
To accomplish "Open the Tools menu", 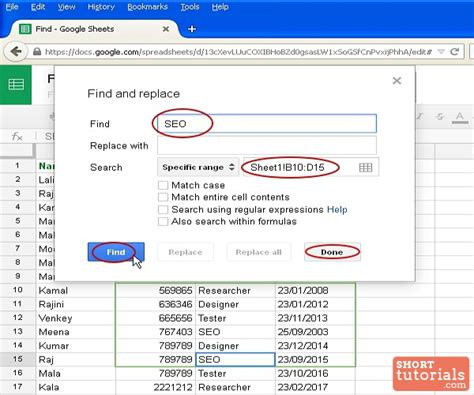I will pyautogui.click(x=190, y=7).
